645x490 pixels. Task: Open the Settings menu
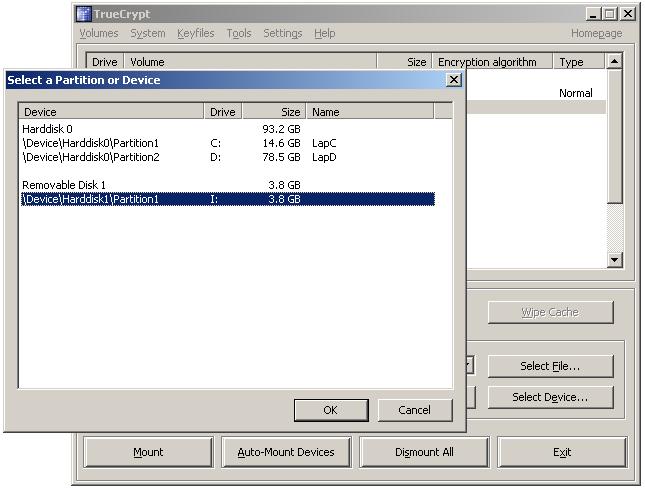pyautogui.click(x=283, y=33)
